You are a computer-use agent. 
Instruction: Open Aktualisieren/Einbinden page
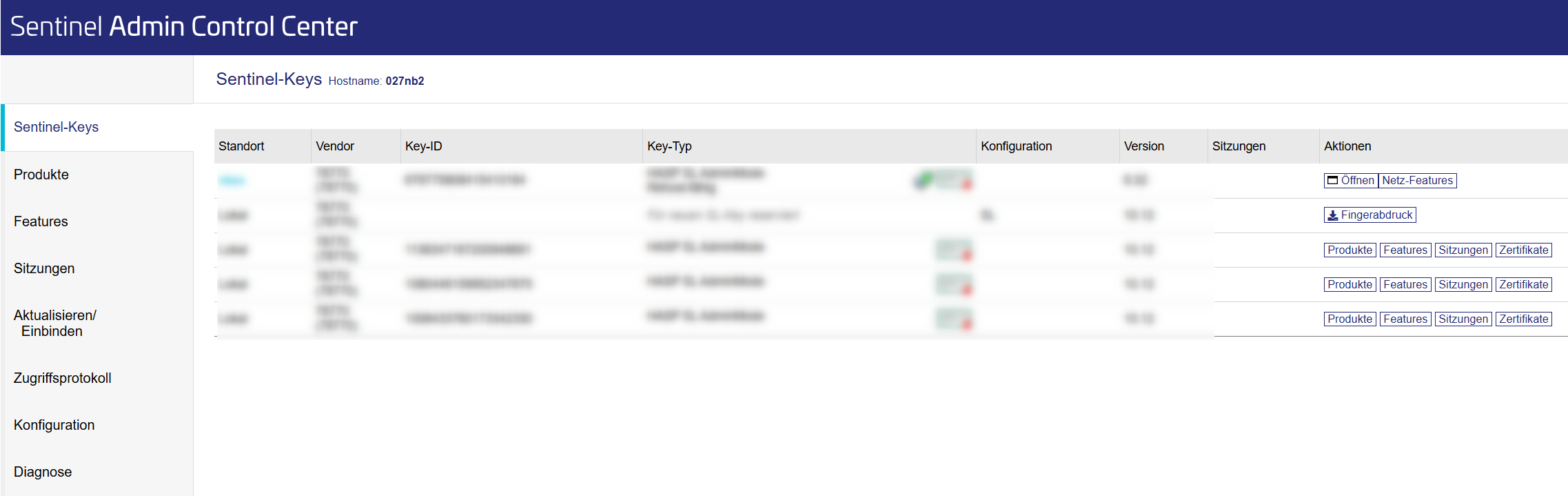coord(55,323)
